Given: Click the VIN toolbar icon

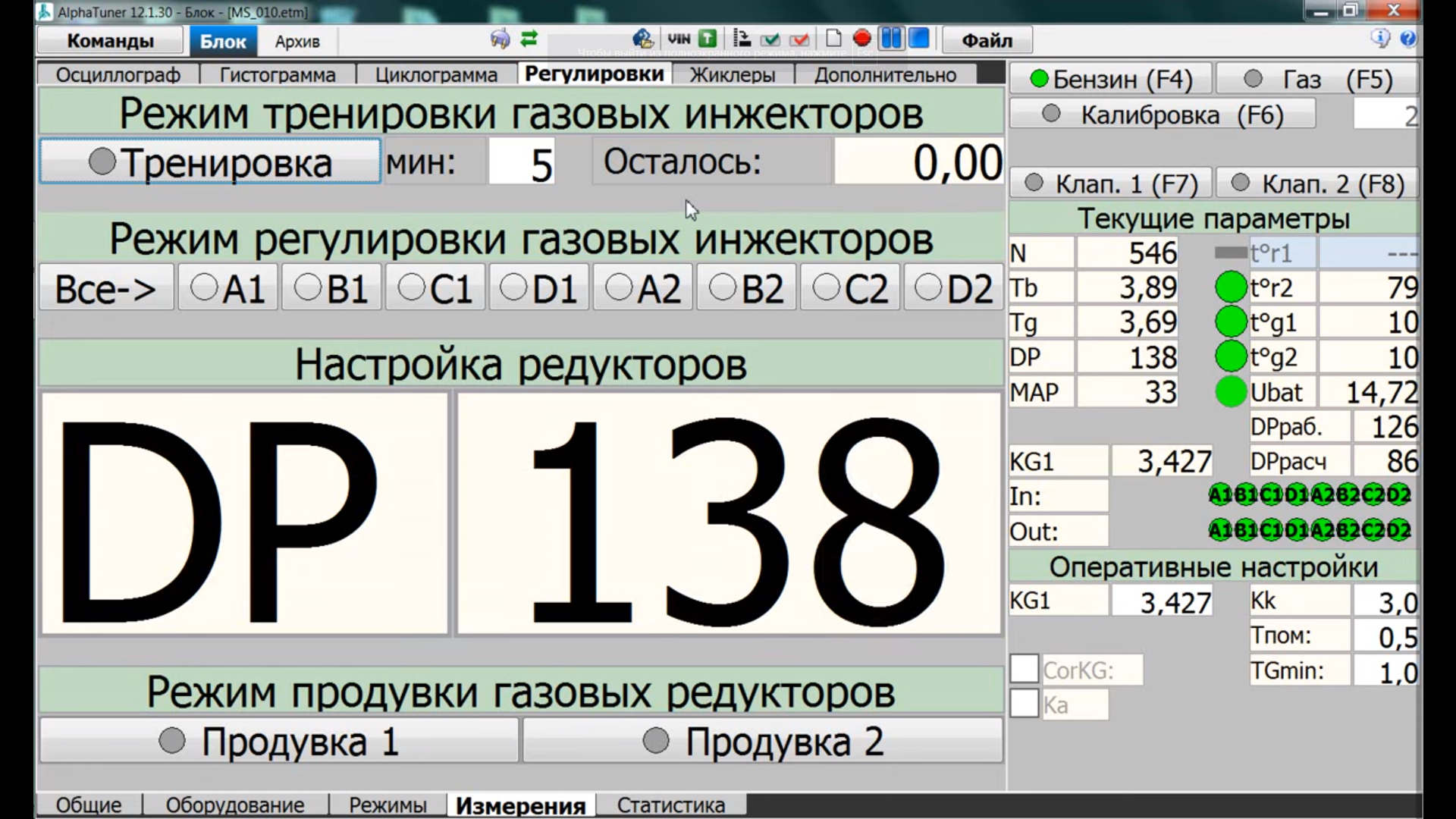Looking at the screenshot, I should pos(679,39).
